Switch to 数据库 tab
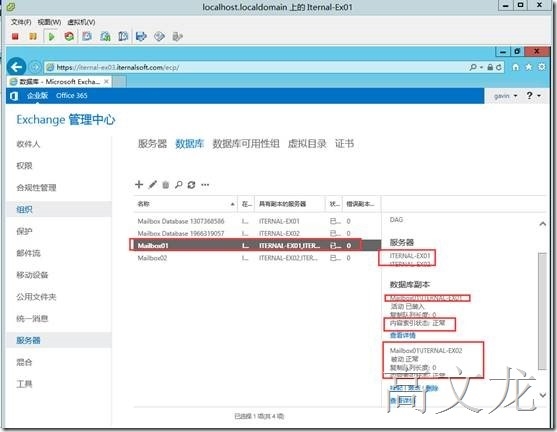The image size is (557, 432). point(189,144)
